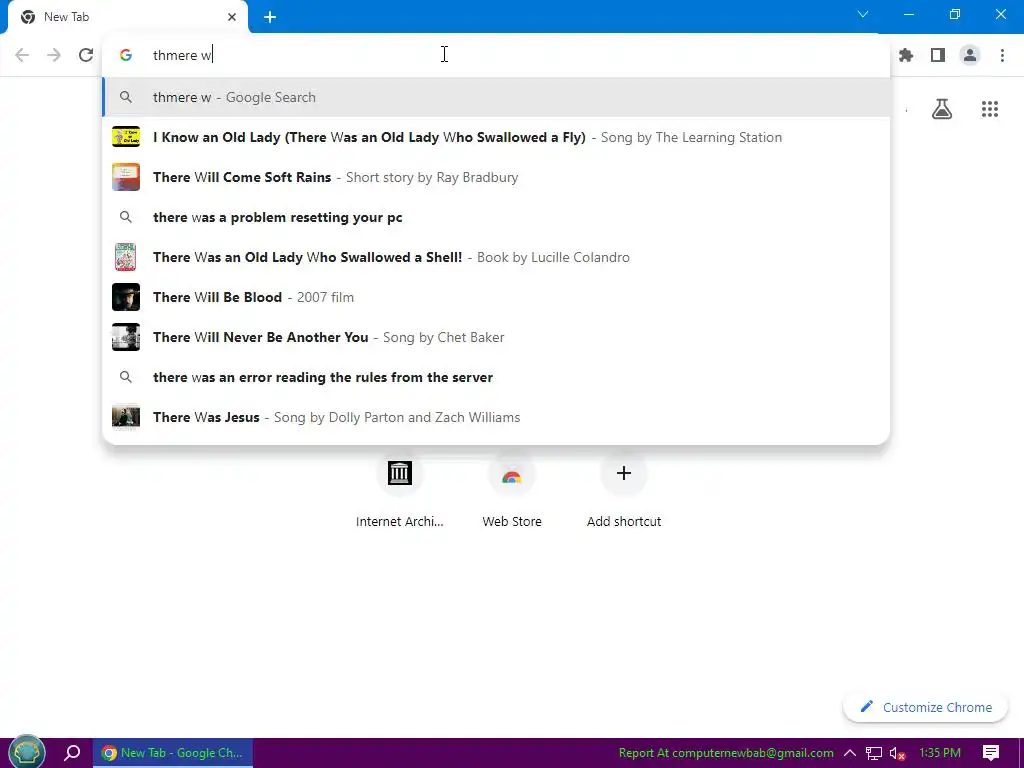
Task: Click the Lucille Colandro book thumbnail
Action: (x=126, y=257)
